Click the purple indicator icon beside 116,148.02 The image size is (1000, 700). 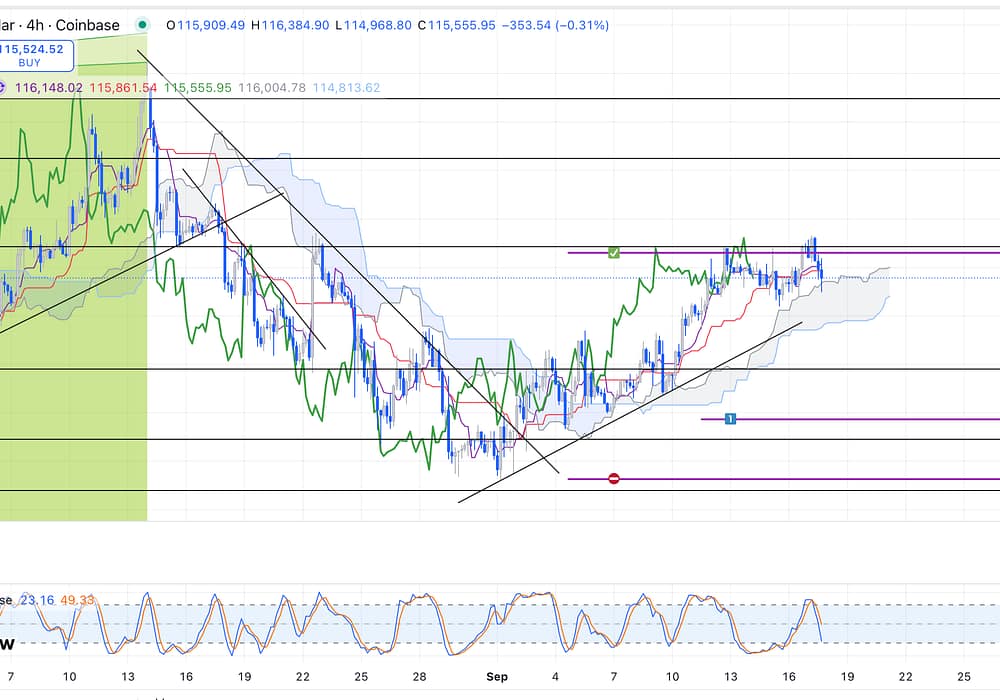[6, 88]
